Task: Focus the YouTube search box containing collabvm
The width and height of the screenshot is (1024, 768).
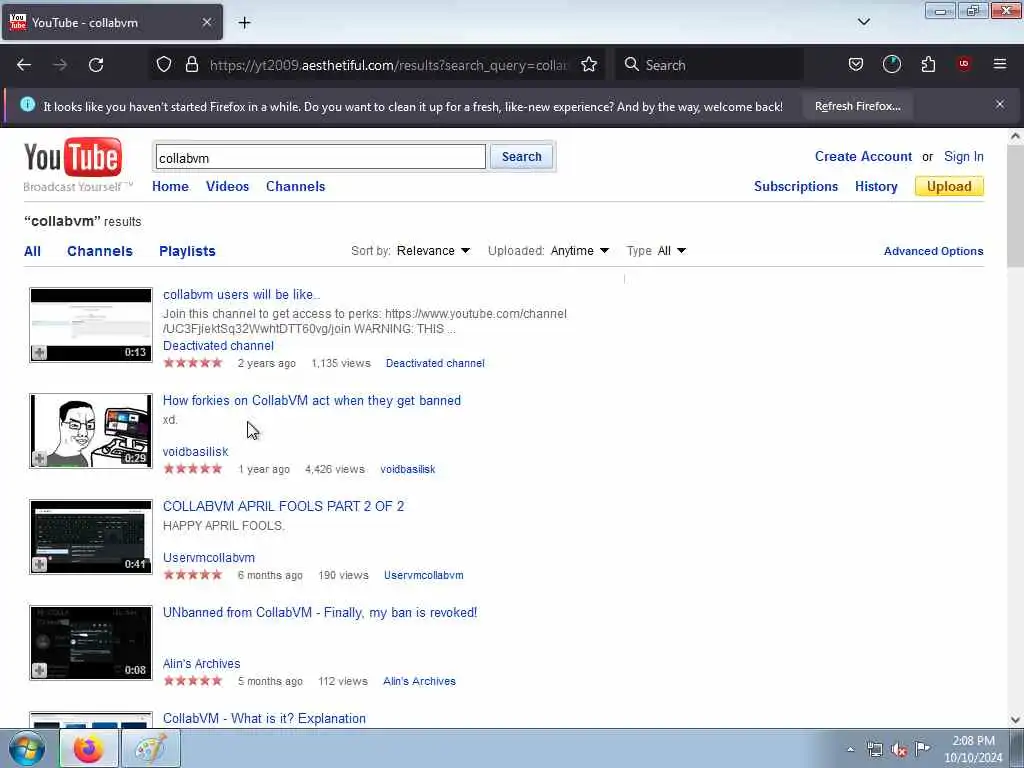Action: tap(320, 157)
